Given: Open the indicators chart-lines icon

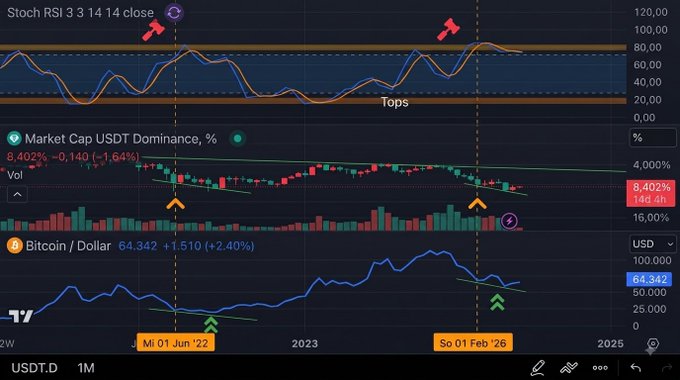Looking at the screenshot, I should coord(569,368).
